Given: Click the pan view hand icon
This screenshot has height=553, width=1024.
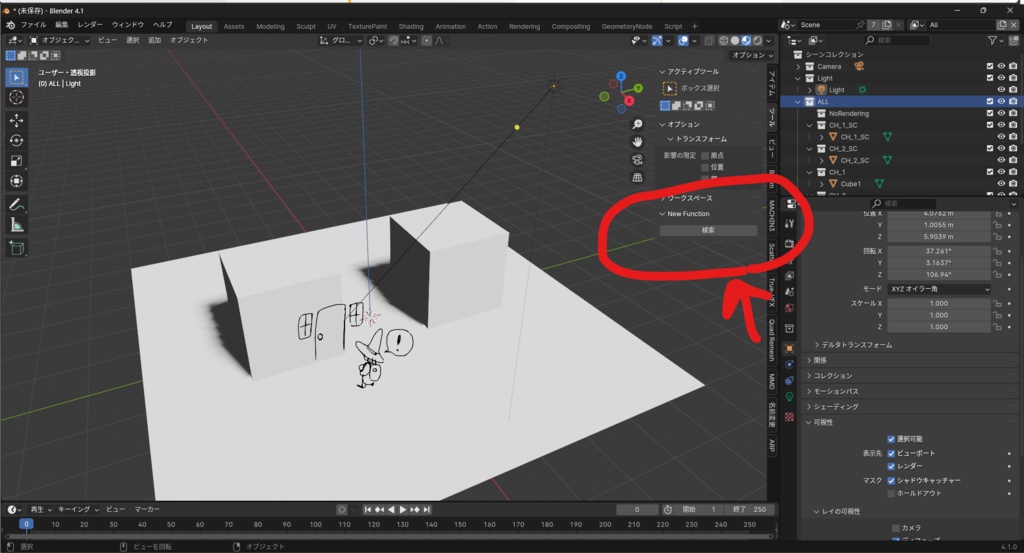Looking at the screenshot, I should pyautogui.click(x=637, y=142).
